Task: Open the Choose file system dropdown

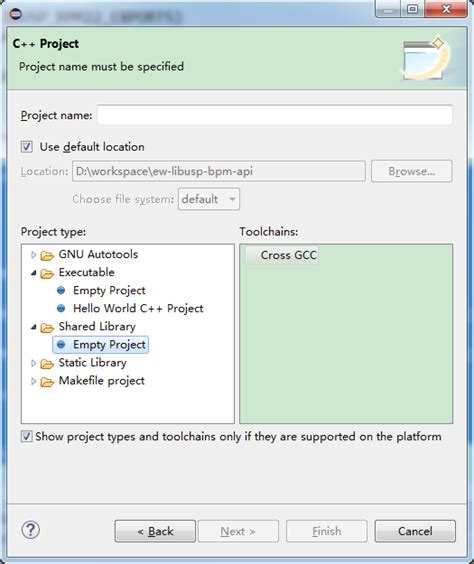Action: tap(209, 199)
